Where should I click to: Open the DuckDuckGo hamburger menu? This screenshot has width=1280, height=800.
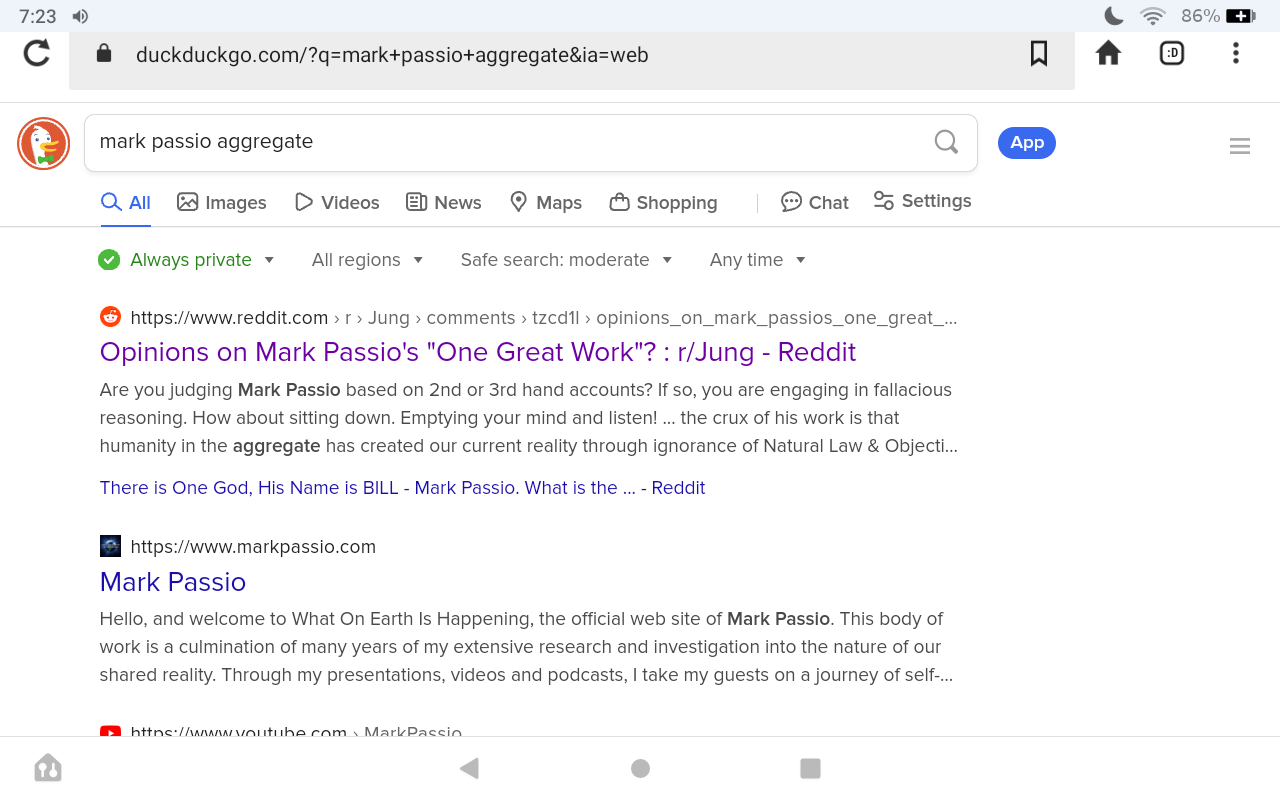pos(1240,146)
